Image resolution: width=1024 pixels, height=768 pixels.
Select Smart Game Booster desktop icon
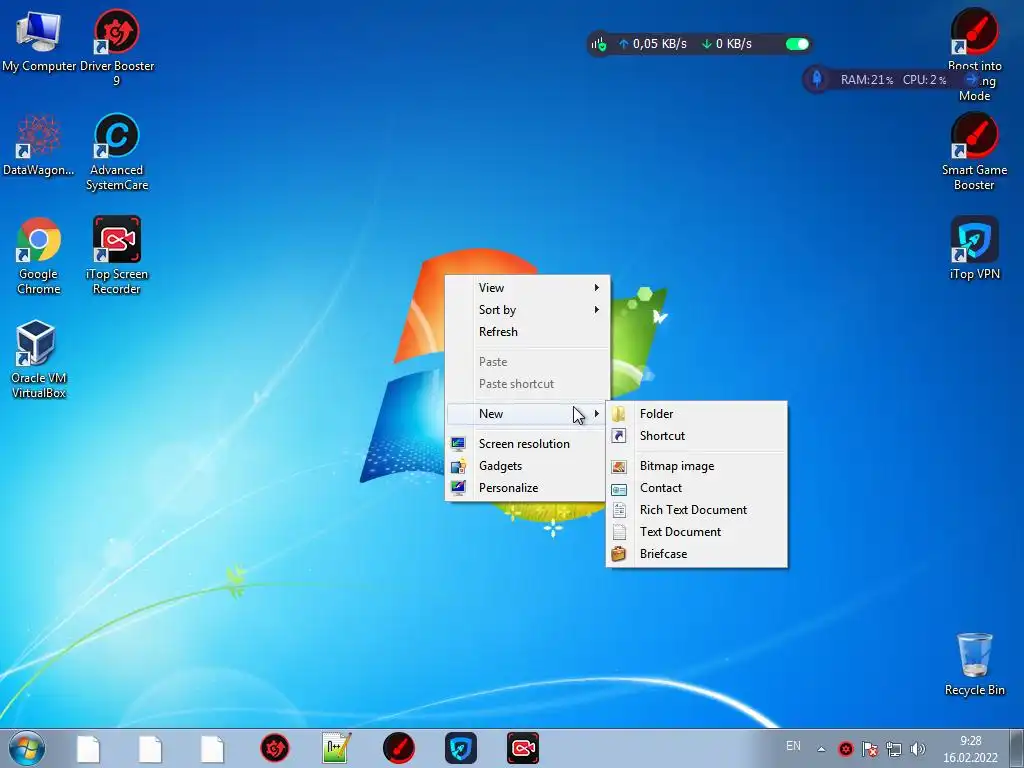pyautogui.click(x=974, y=152)
